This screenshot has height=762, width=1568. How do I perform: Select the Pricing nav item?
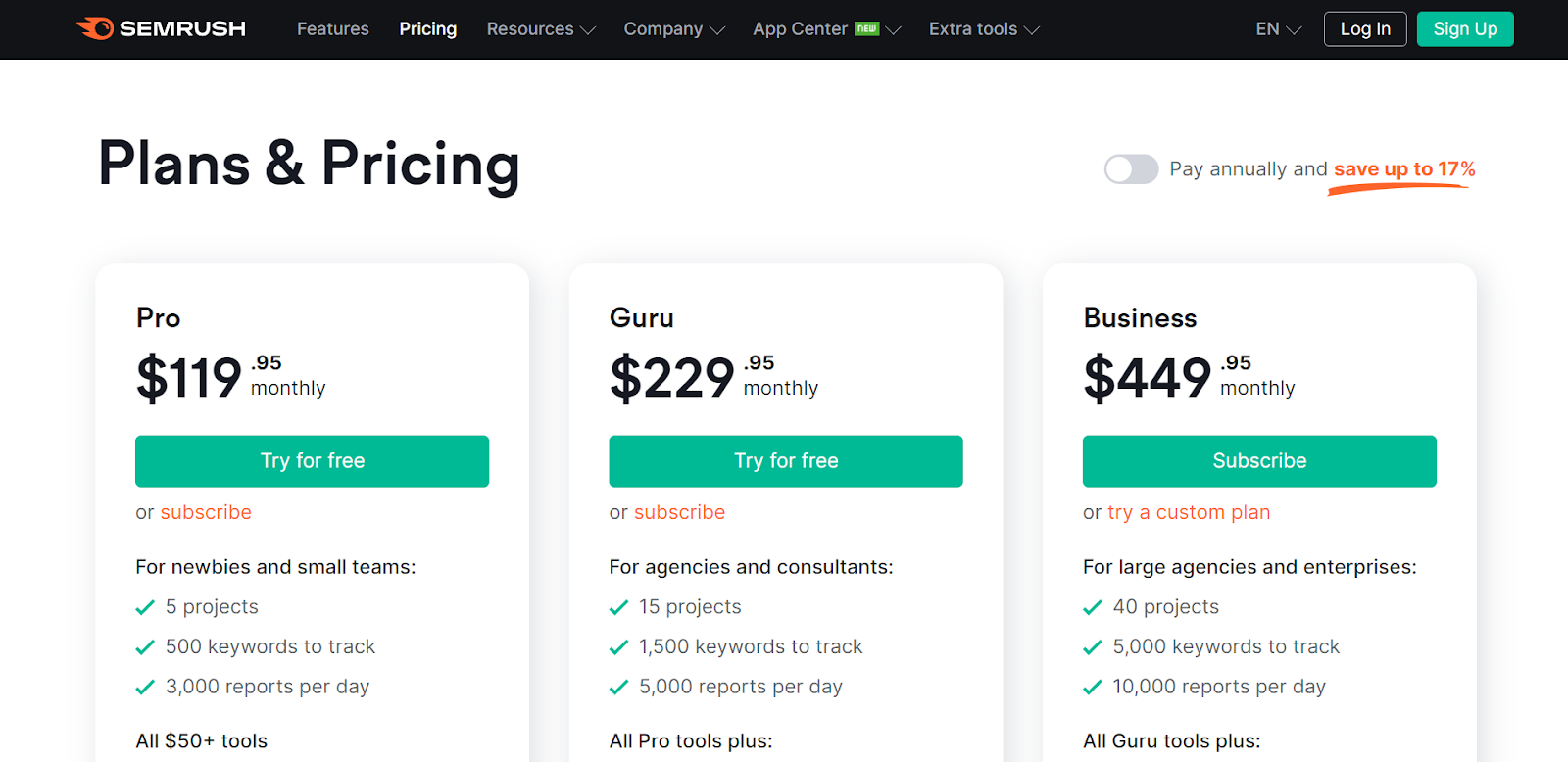427,29
